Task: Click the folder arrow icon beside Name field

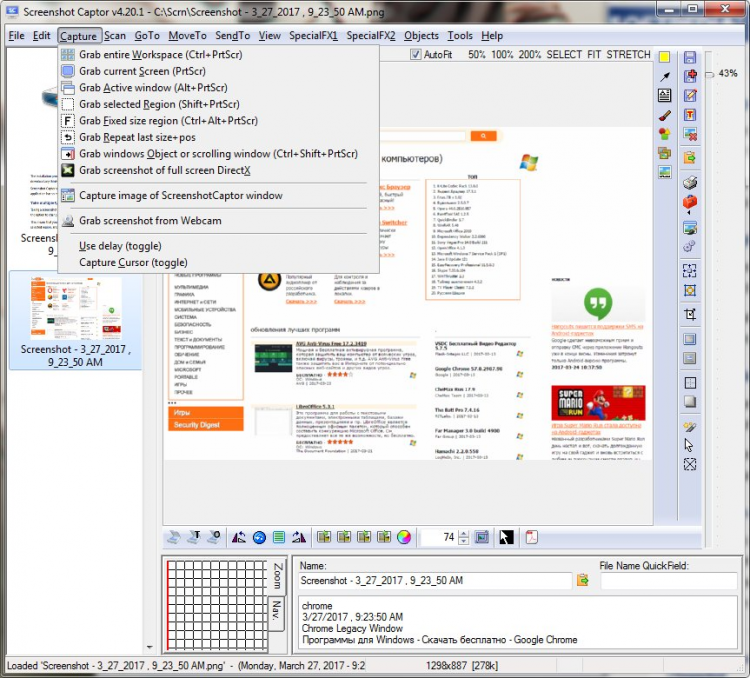Action: (583, 580)
